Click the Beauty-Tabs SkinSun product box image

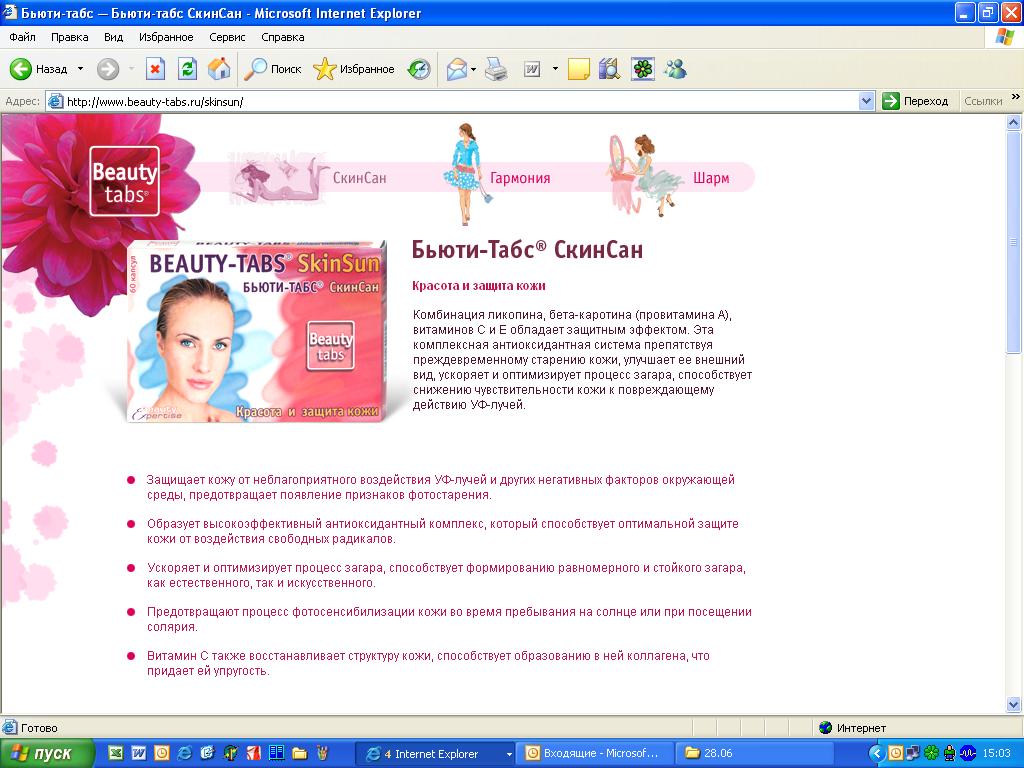pyautogui.click(x=255, y=331)
